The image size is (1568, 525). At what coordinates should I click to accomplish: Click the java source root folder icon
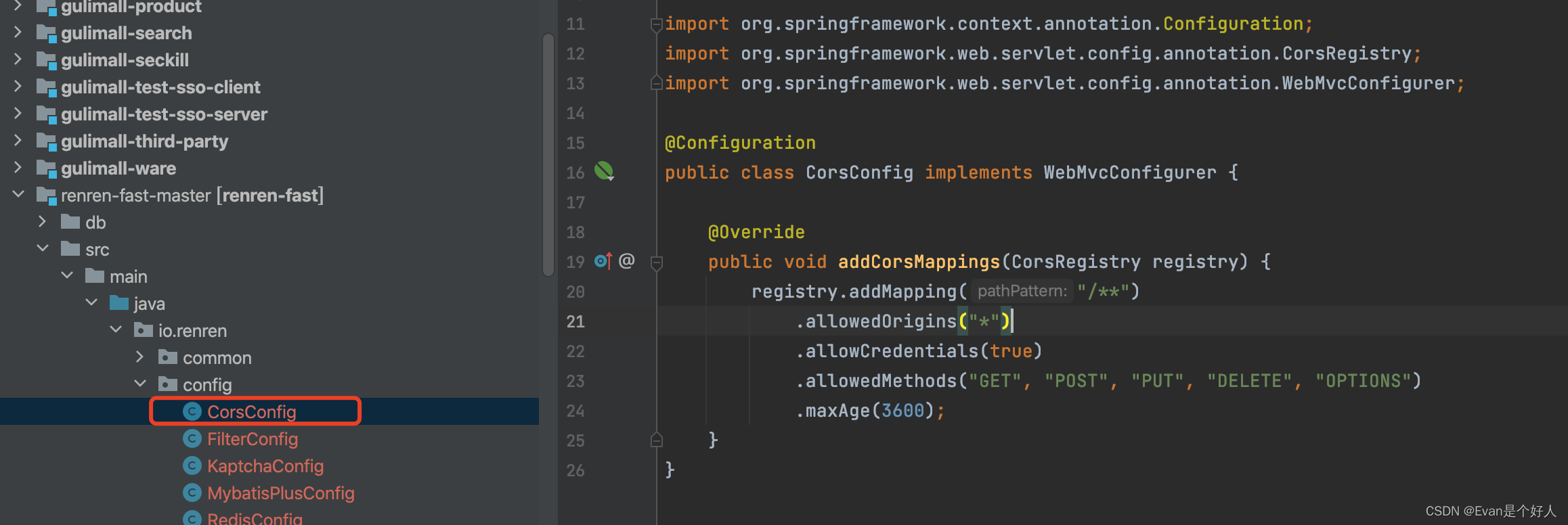point(119,302)
